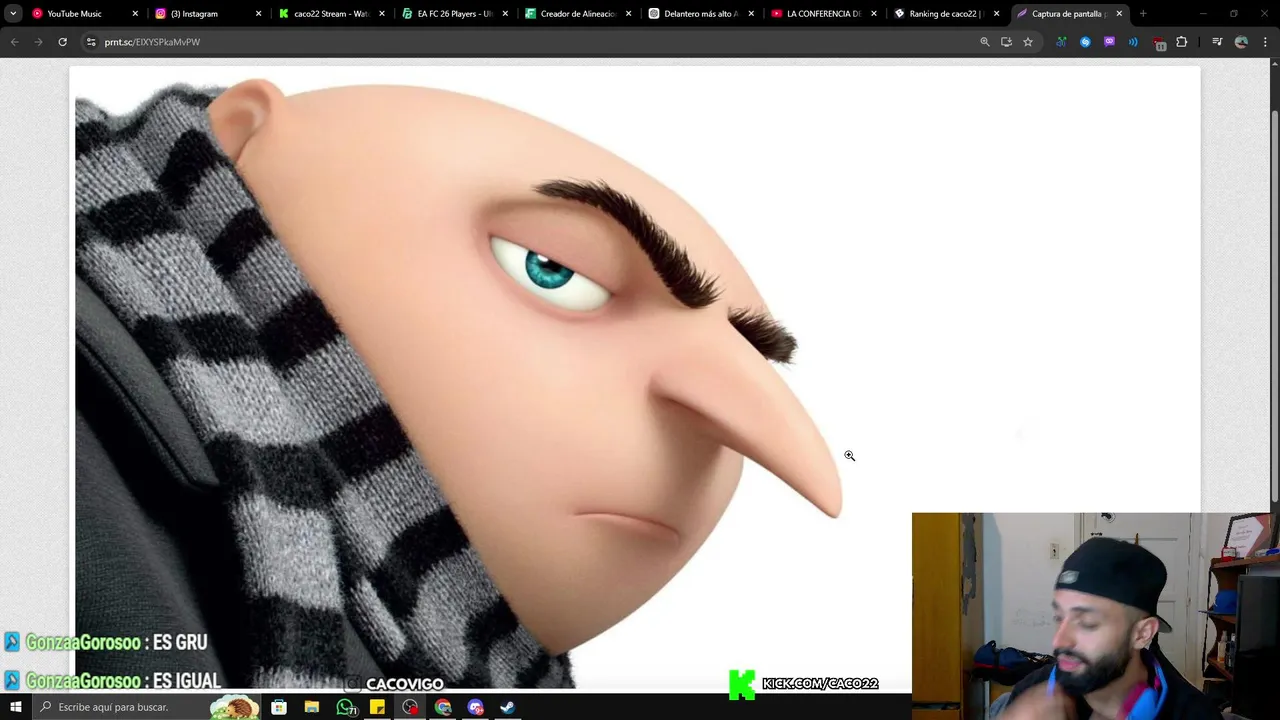
Task: Open Chrome's three-dot menu
Action: coord(1265,42)
